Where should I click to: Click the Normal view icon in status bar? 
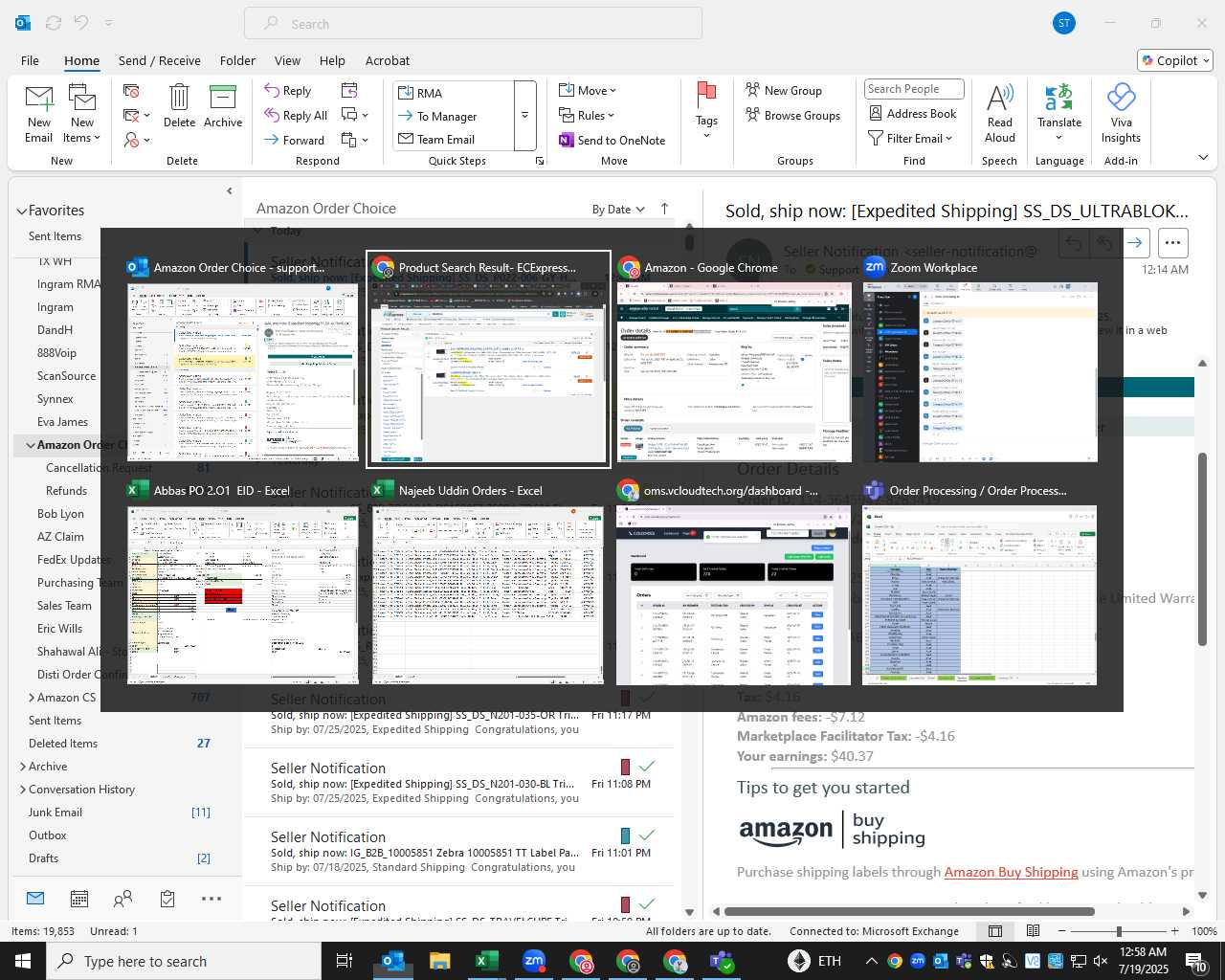tap(995, 931)
